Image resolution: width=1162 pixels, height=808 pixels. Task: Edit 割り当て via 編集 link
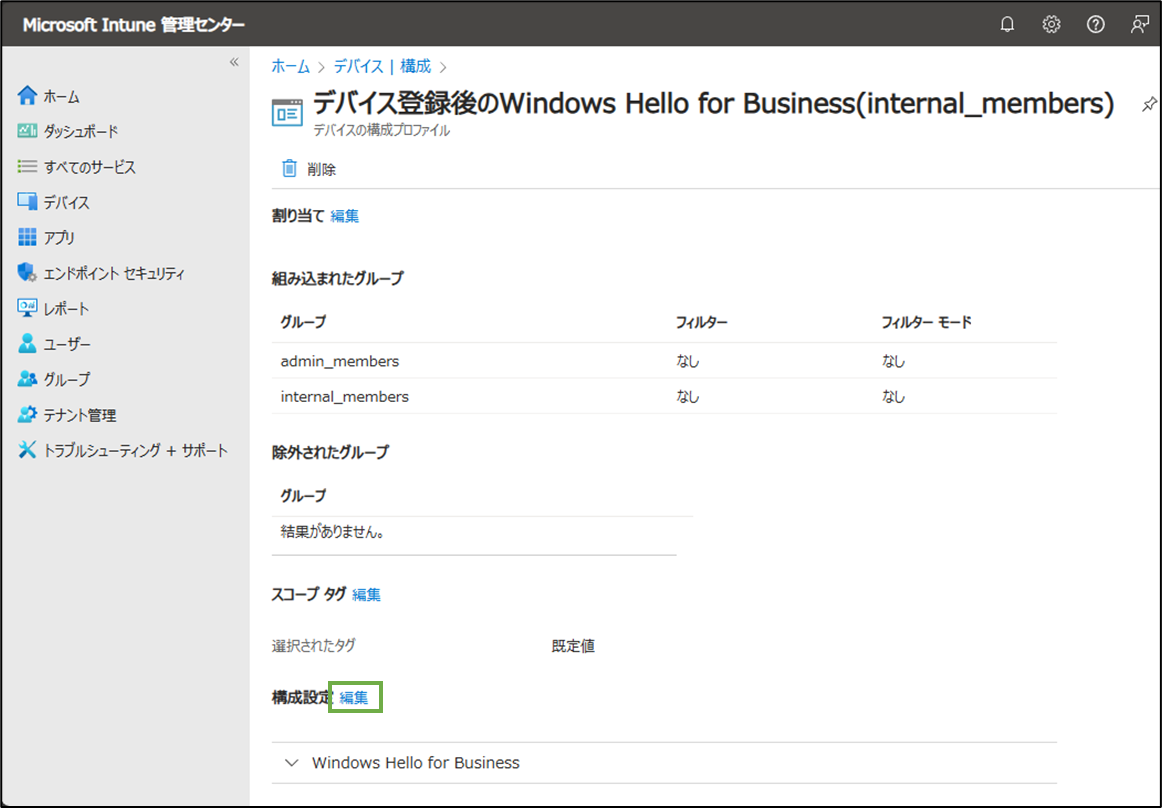coord(345,216)
